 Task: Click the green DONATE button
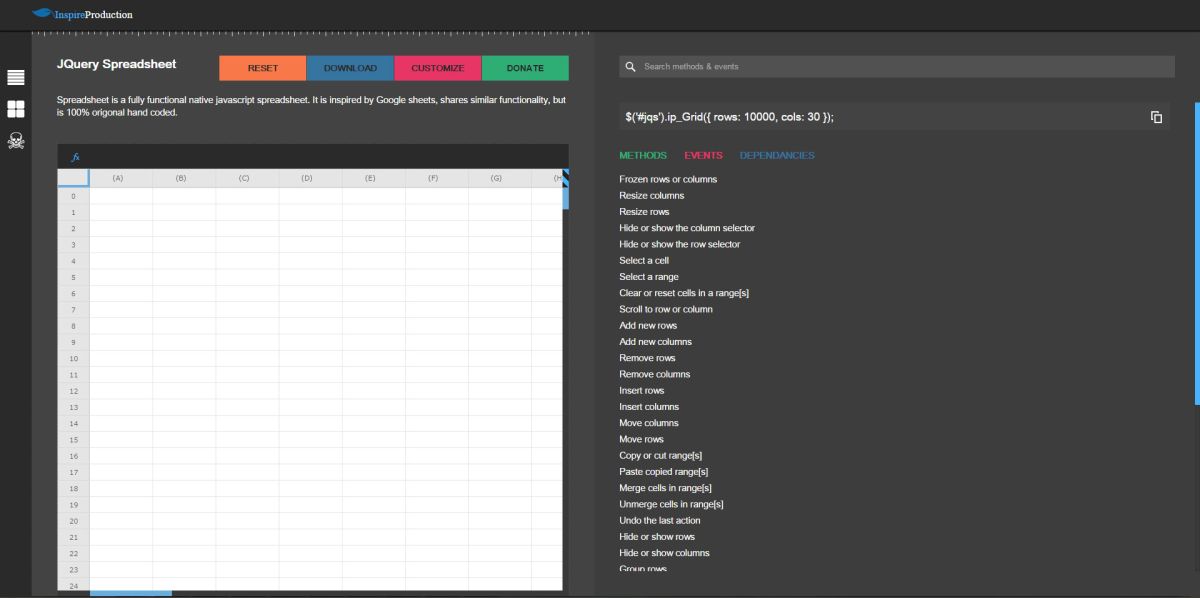coord(525,68)
